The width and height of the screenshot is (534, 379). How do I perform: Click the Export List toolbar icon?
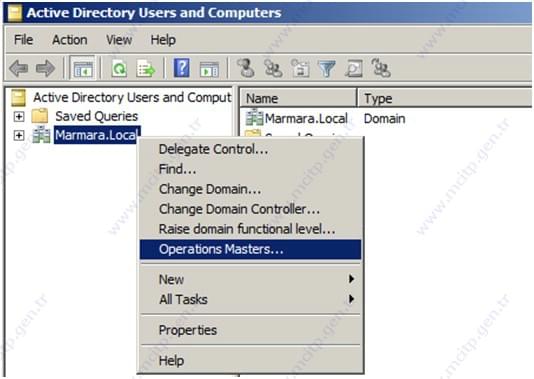point(146,68)
